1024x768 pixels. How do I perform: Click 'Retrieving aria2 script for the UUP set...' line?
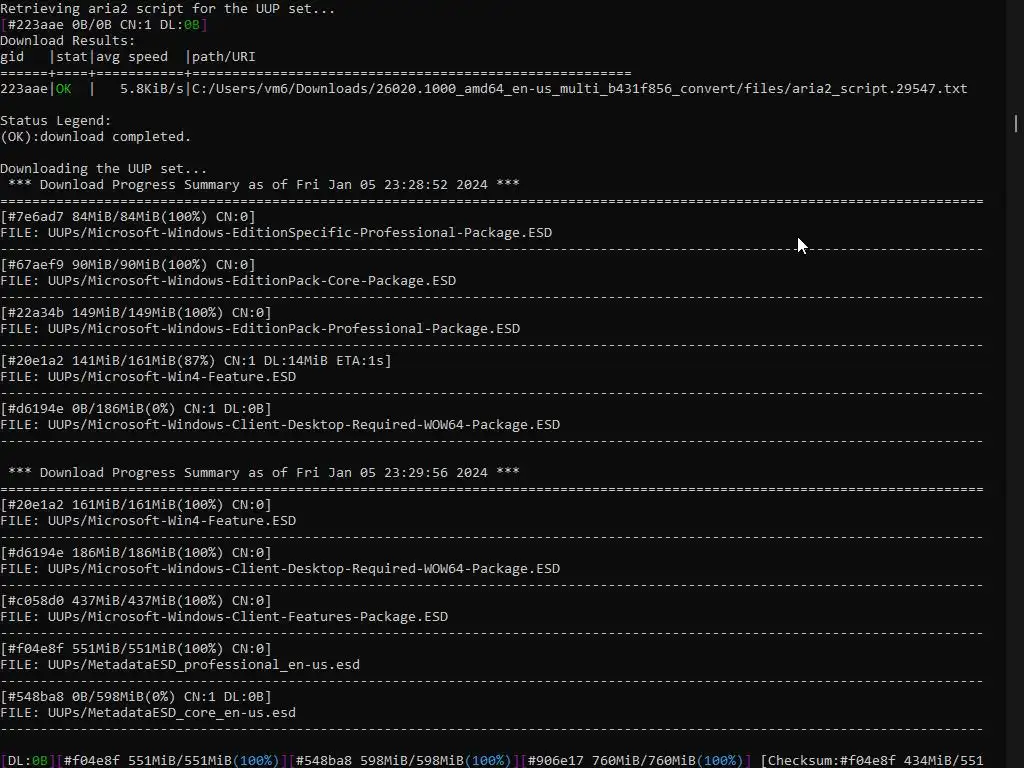167,8
